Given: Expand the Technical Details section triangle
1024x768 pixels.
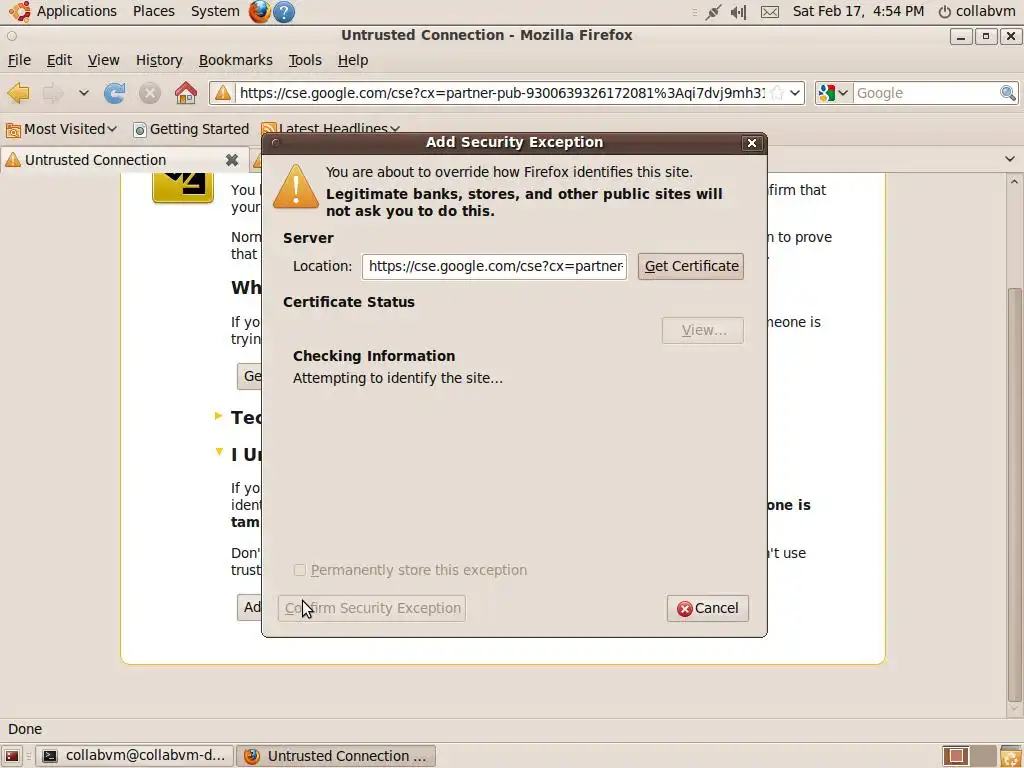Looking at the screenshot, I should click(x=219, y=416).
